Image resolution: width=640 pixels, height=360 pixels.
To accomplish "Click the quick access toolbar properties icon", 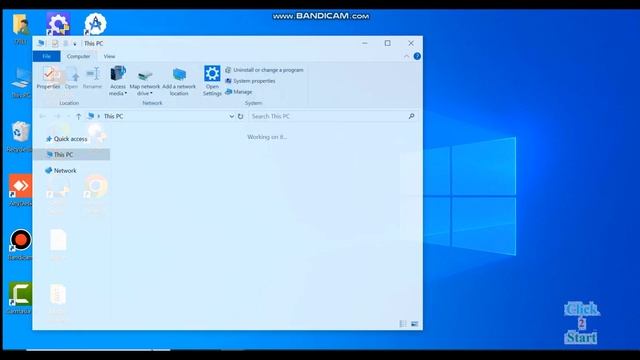I will tap(55, 43).
